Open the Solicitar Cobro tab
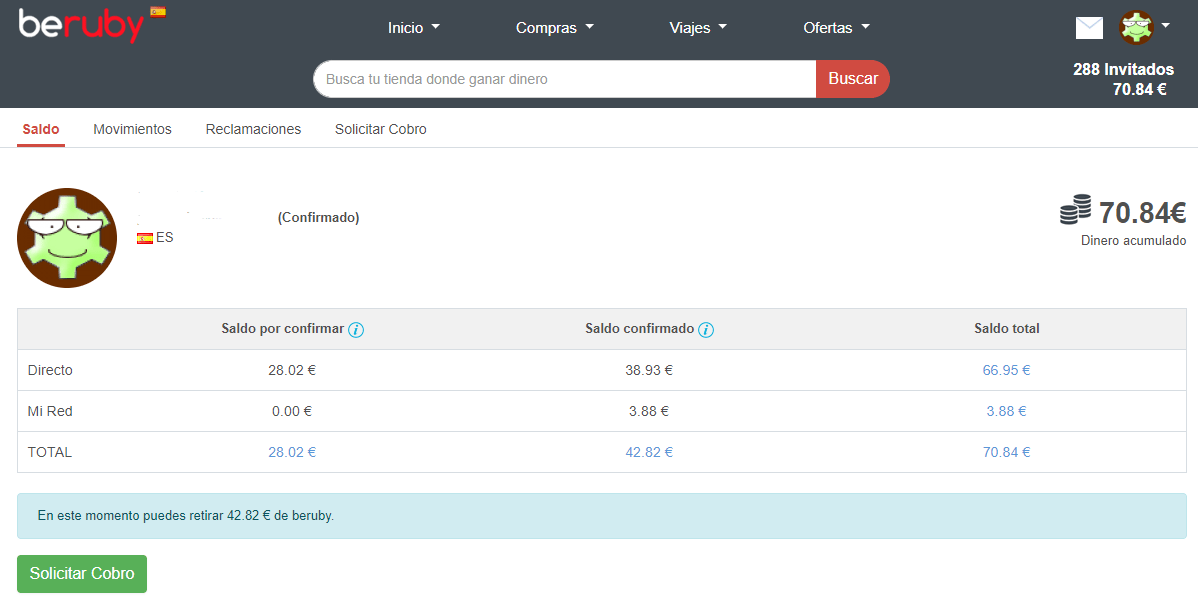The height and width of the screenshot is (603, 1198). click(380, 129)
